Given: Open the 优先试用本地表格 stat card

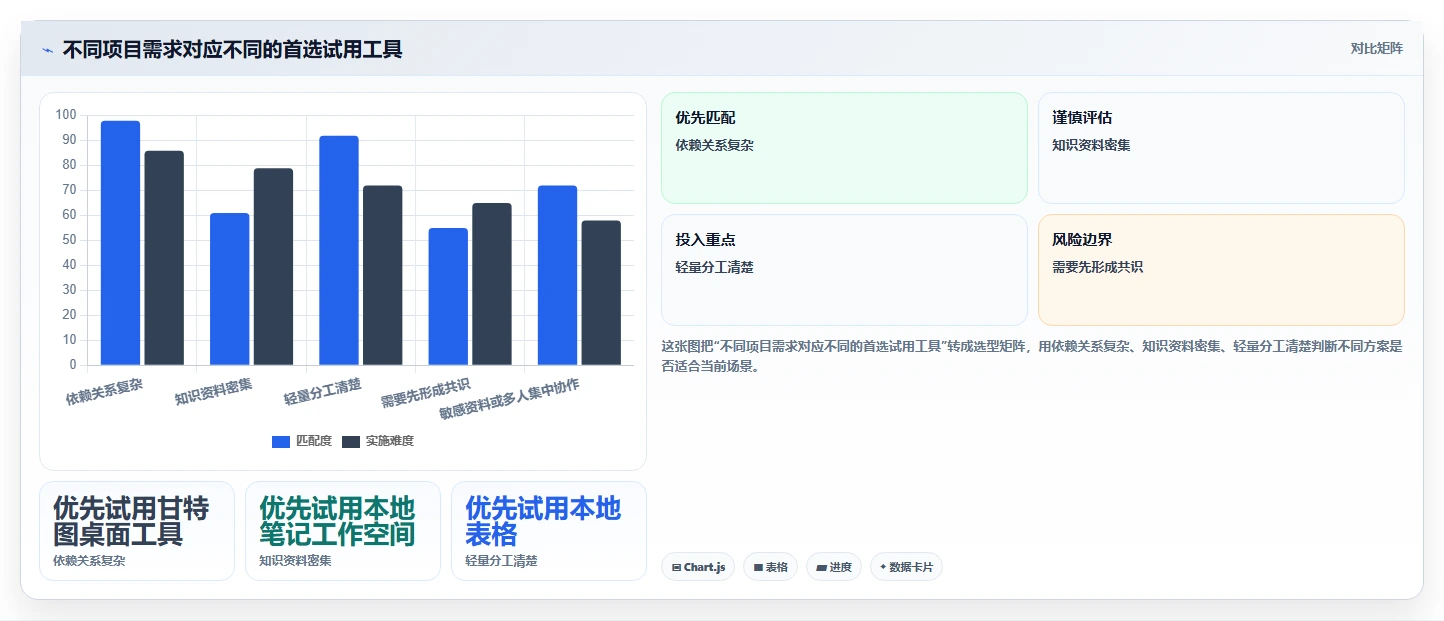Looking at the screenshot, I should [549, 531].
